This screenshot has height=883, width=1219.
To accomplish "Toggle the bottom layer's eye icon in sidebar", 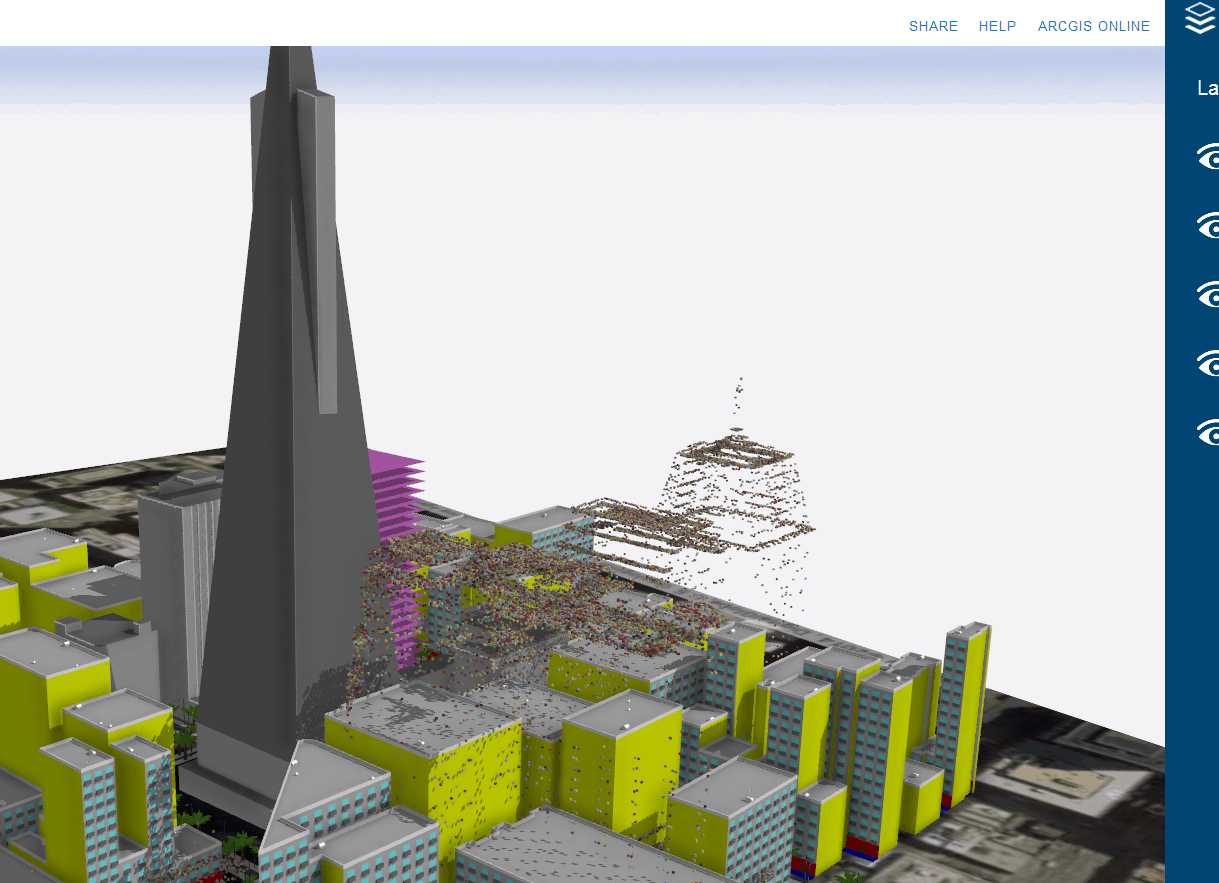I will tap(1211, 435).
